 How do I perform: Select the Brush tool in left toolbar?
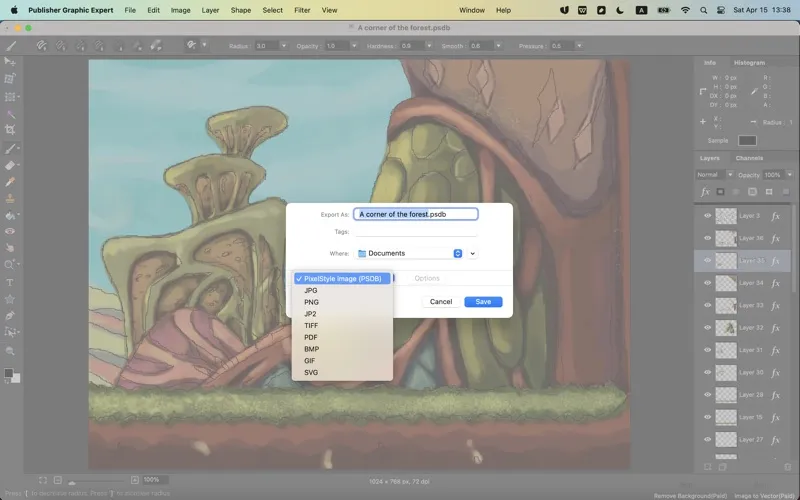10,148
